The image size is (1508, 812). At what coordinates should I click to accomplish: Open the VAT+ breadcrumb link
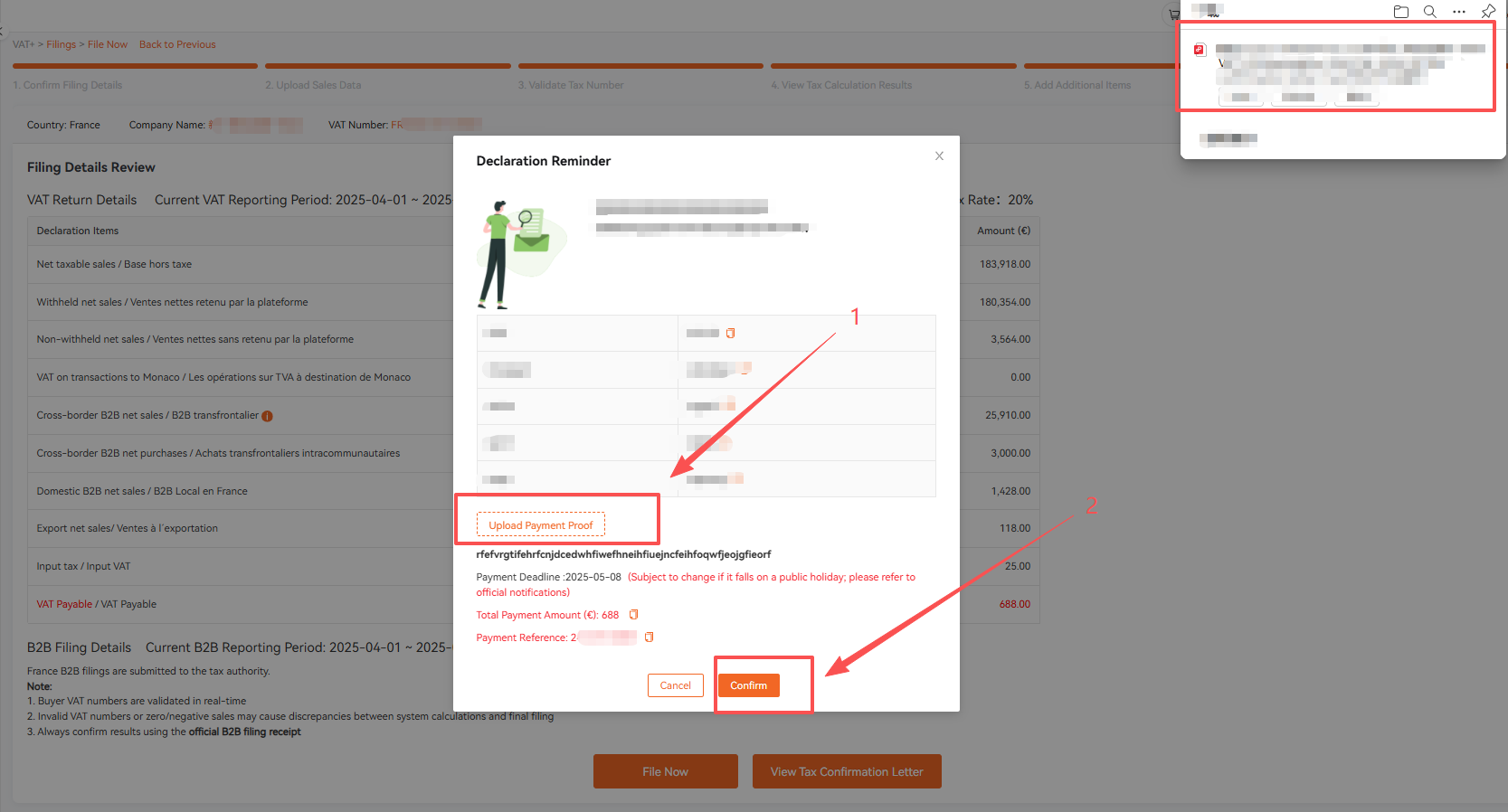pyautogui.click(x=23, y=44)
